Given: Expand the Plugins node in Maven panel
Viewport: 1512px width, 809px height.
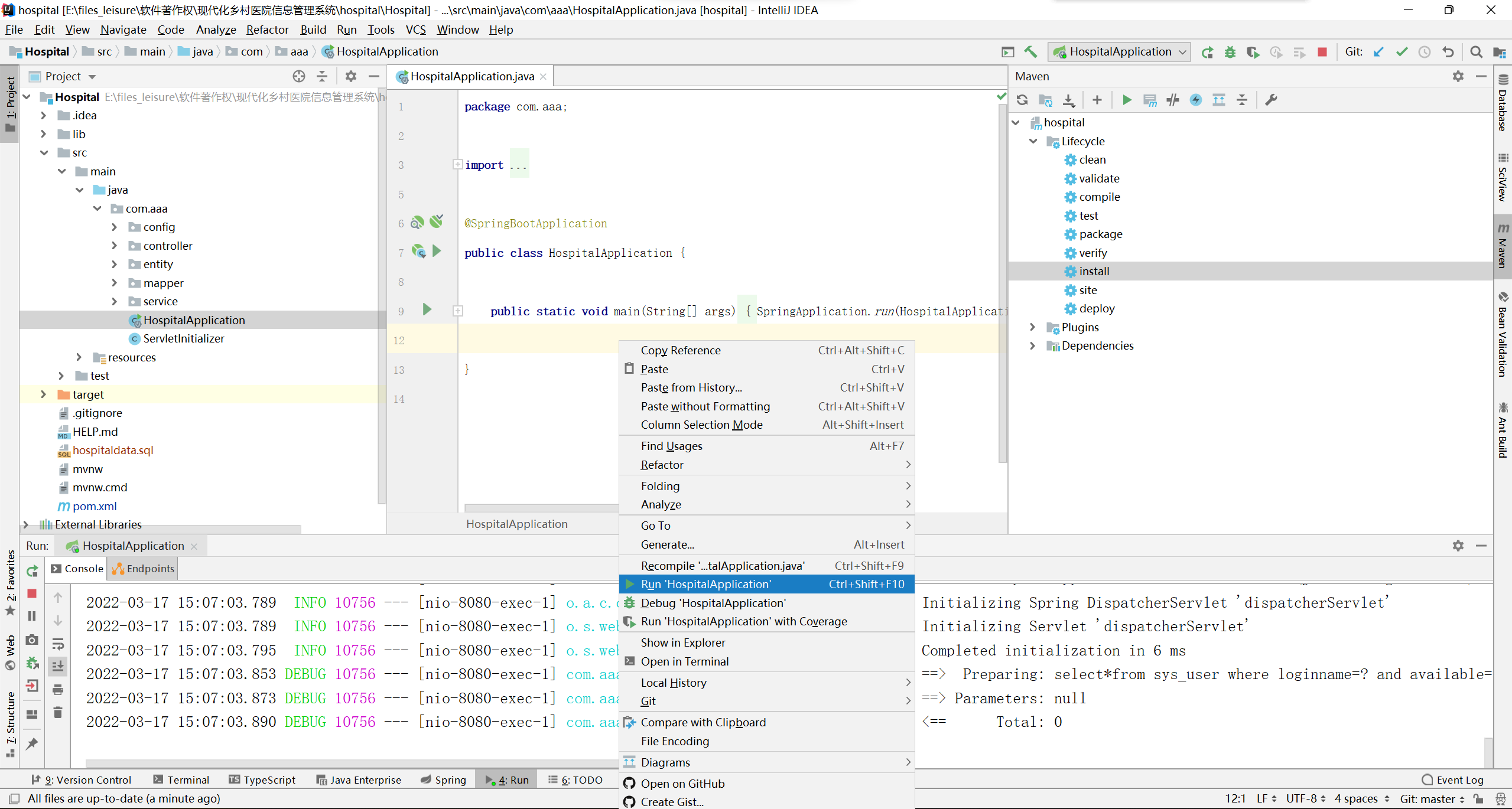Looking at the screenshot, I should pyautogui.click(x=1032, y=327).
